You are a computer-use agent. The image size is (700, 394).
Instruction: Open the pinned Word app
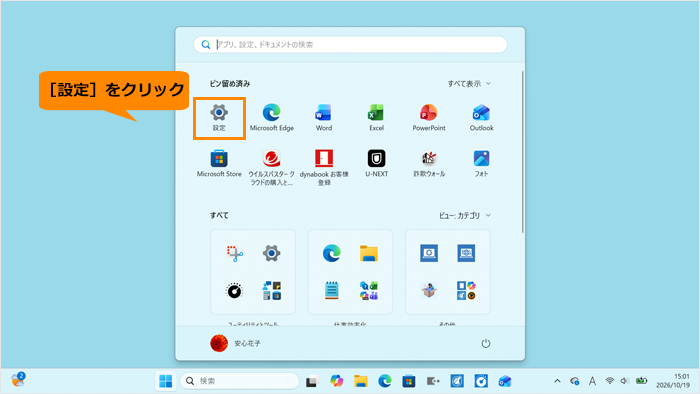(x=324, y=118)
